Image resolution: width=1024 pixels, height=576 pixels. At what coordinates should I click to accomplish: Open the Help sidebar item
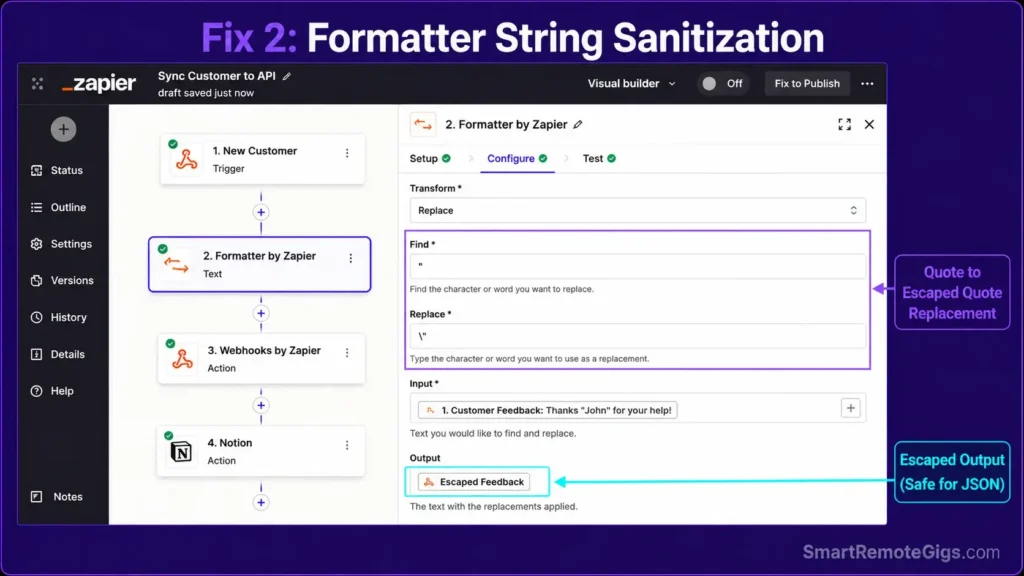tap(52, 391)
